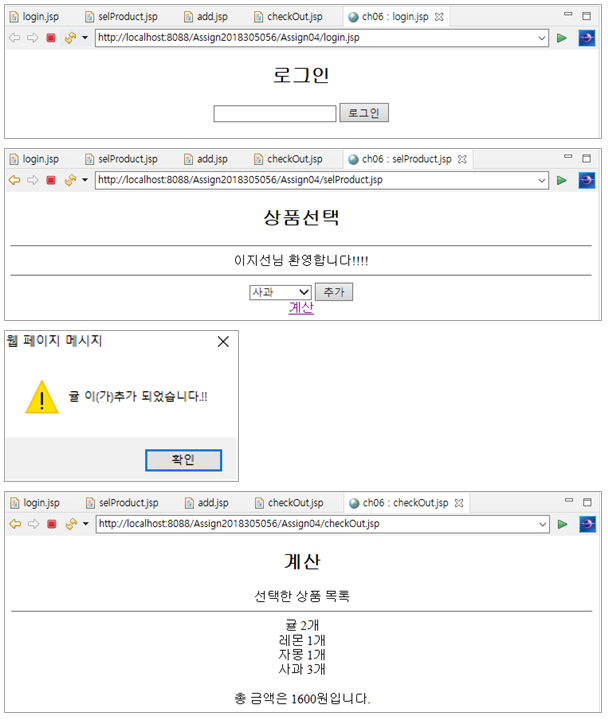Minimize the selProduct.jsp browser panel
The width and height of the screenshot is (608, 720).
[568, 157]
